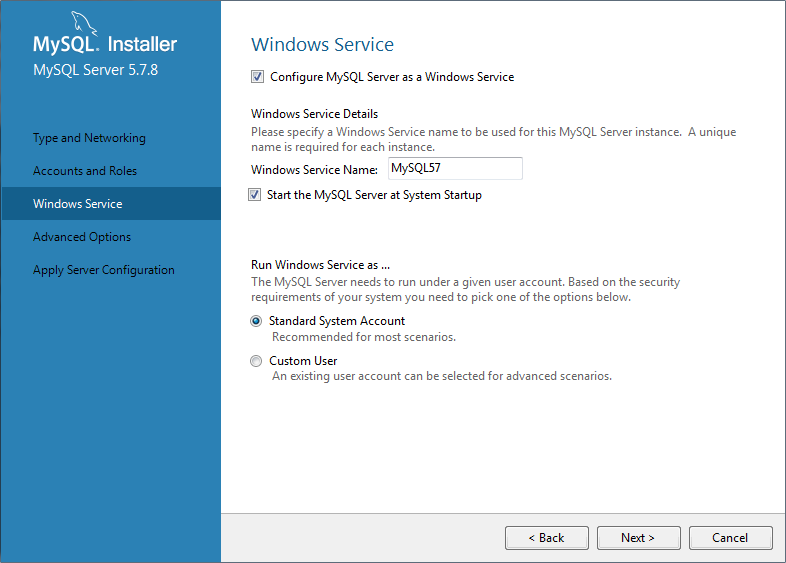Go to Type and Networking step

pos(89,138)
